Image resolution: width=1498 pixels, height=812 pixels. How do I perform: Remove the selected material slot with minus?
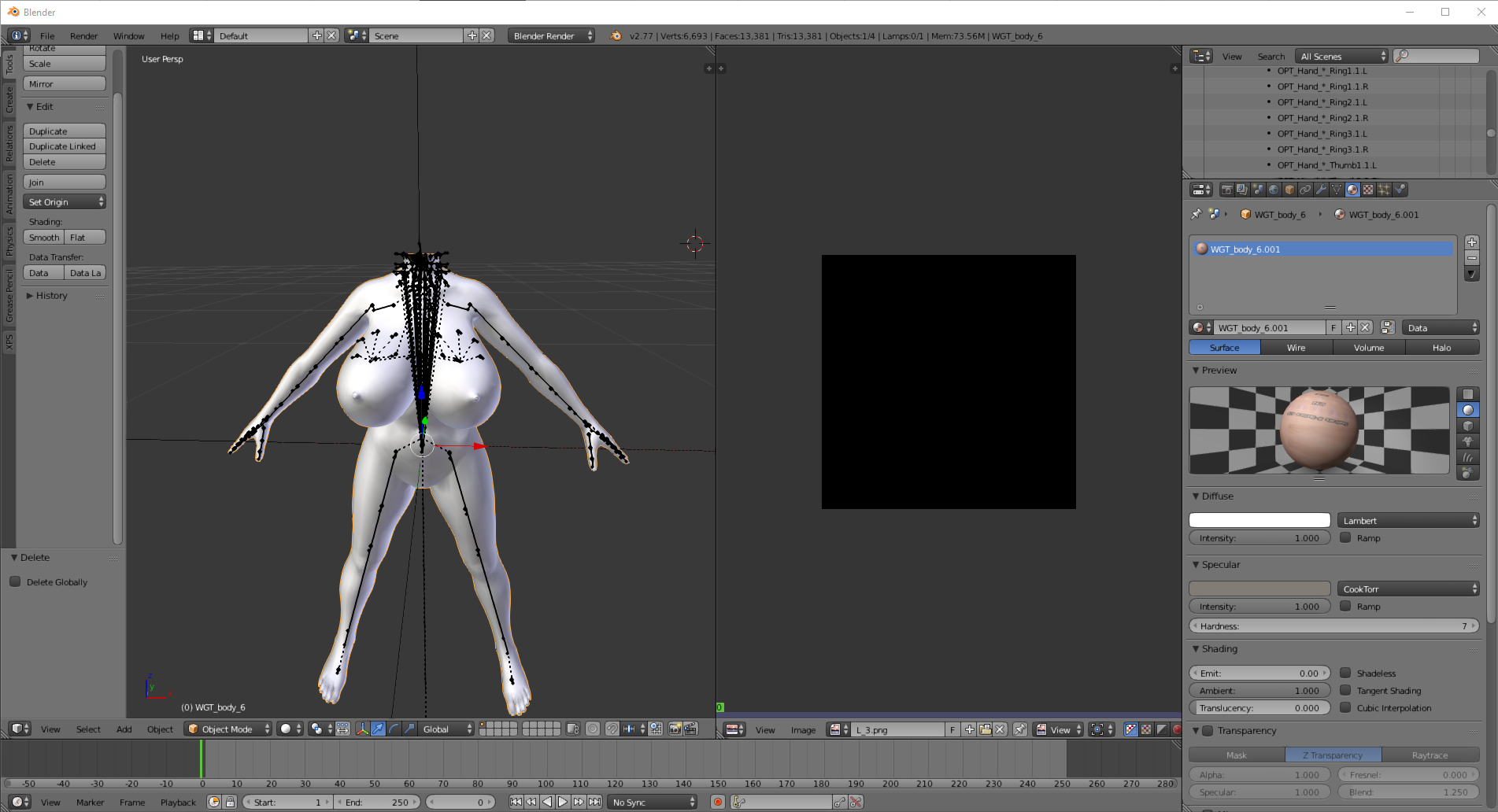[x=1471, y=258]
